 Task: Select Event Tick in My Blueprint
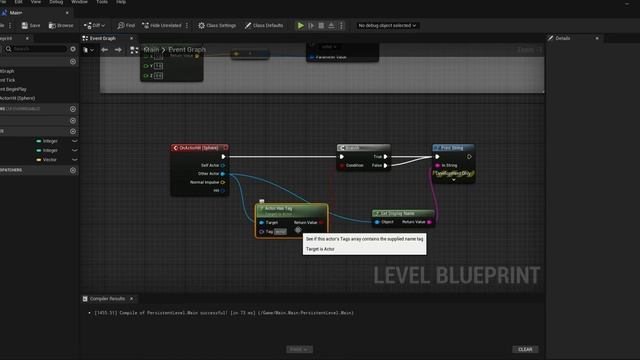(x=8, y=80)
